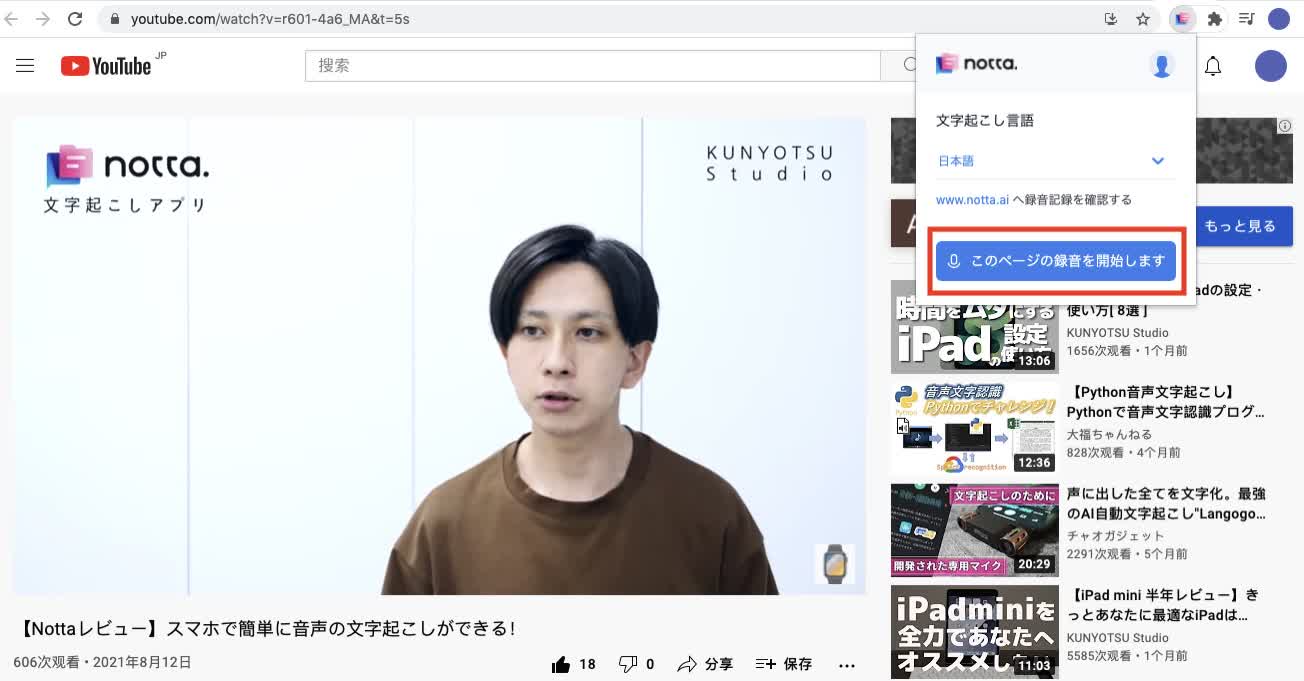The image size is (1304, 681).
Task: Open チャオガジェット channel name
Action: coord(1116,536)
